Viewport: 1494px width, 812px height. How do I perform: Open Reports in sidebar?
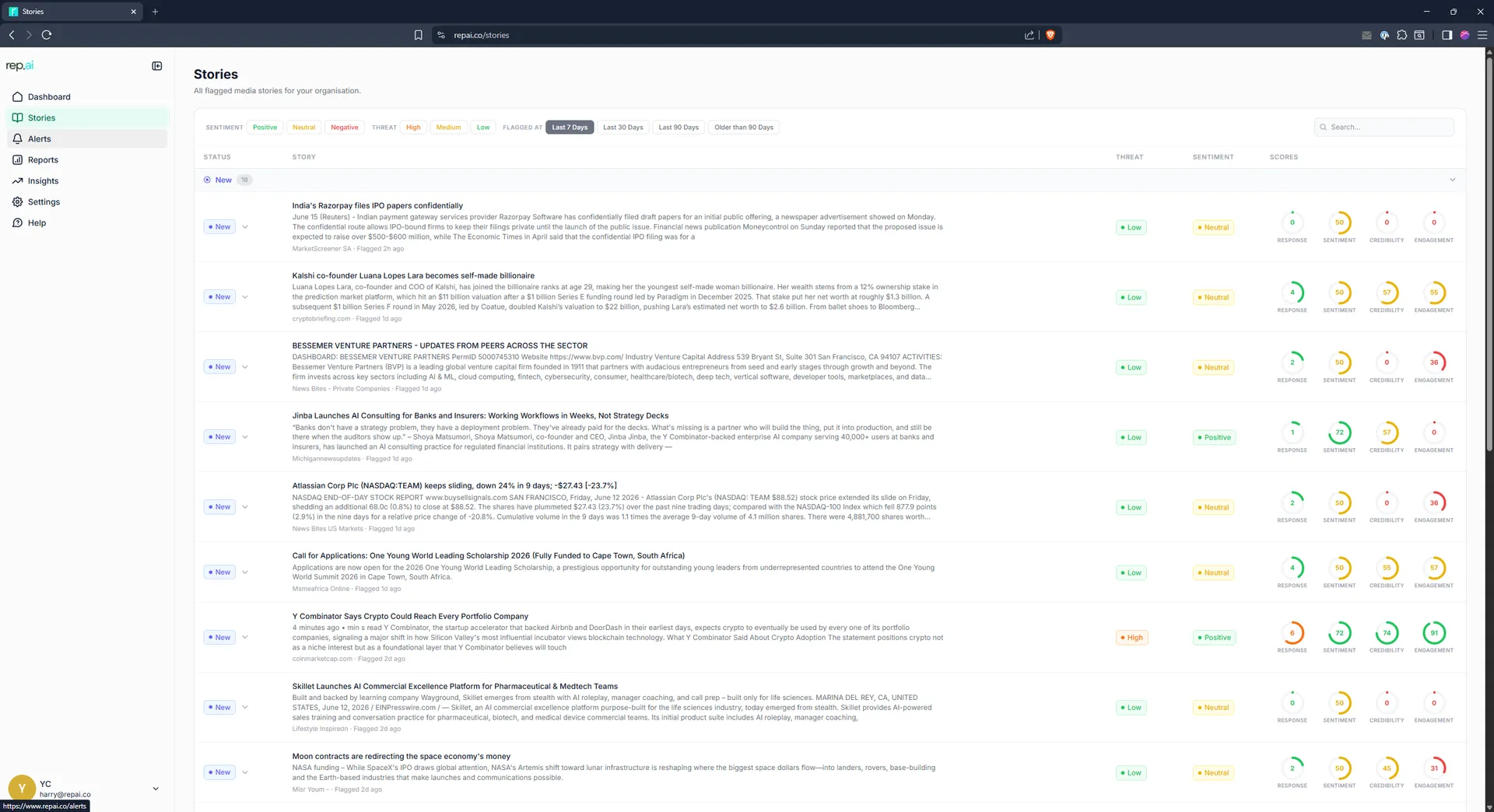87,160
